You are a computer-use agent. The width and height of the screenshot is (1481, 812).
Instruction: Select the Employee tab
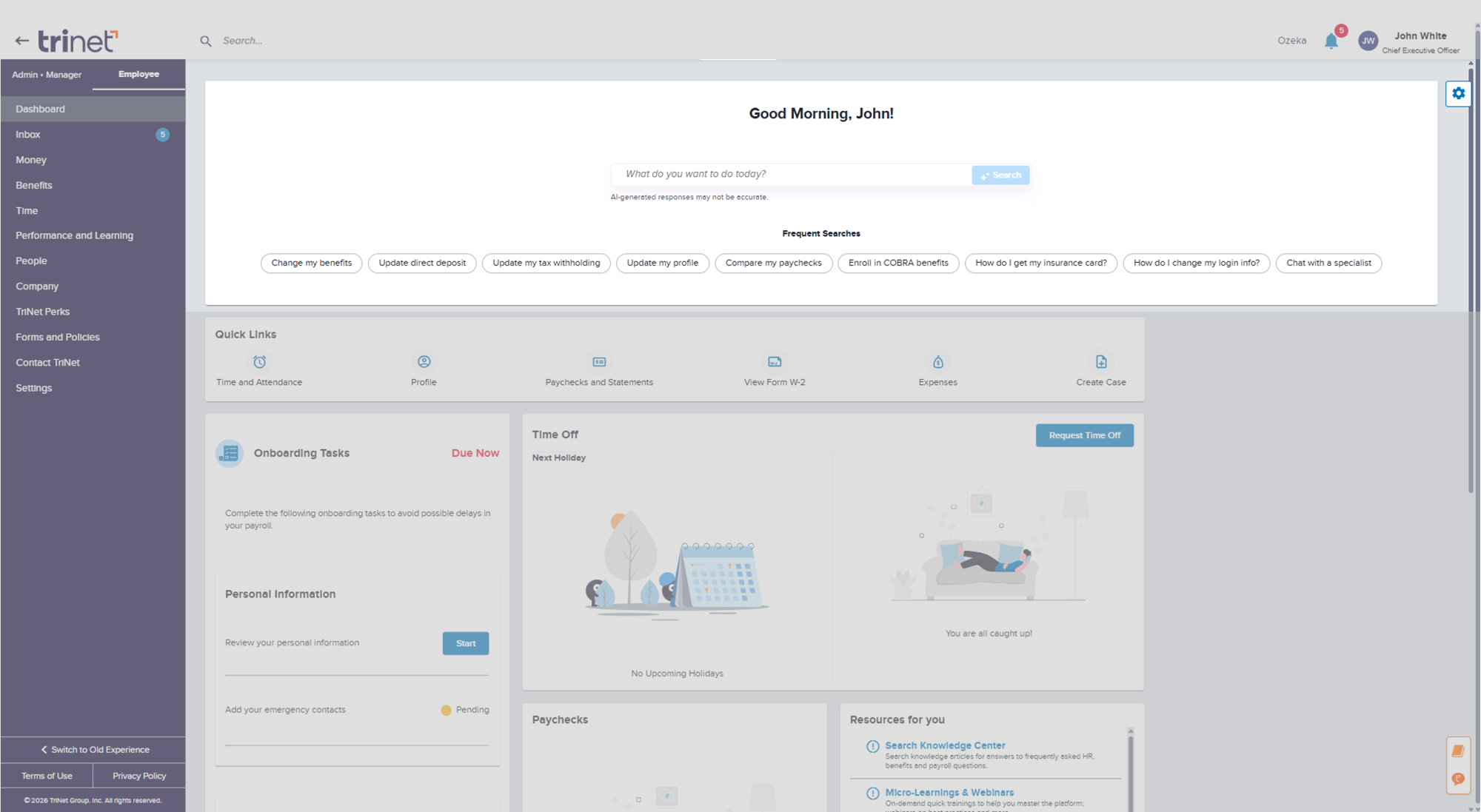tap(138, 74)
